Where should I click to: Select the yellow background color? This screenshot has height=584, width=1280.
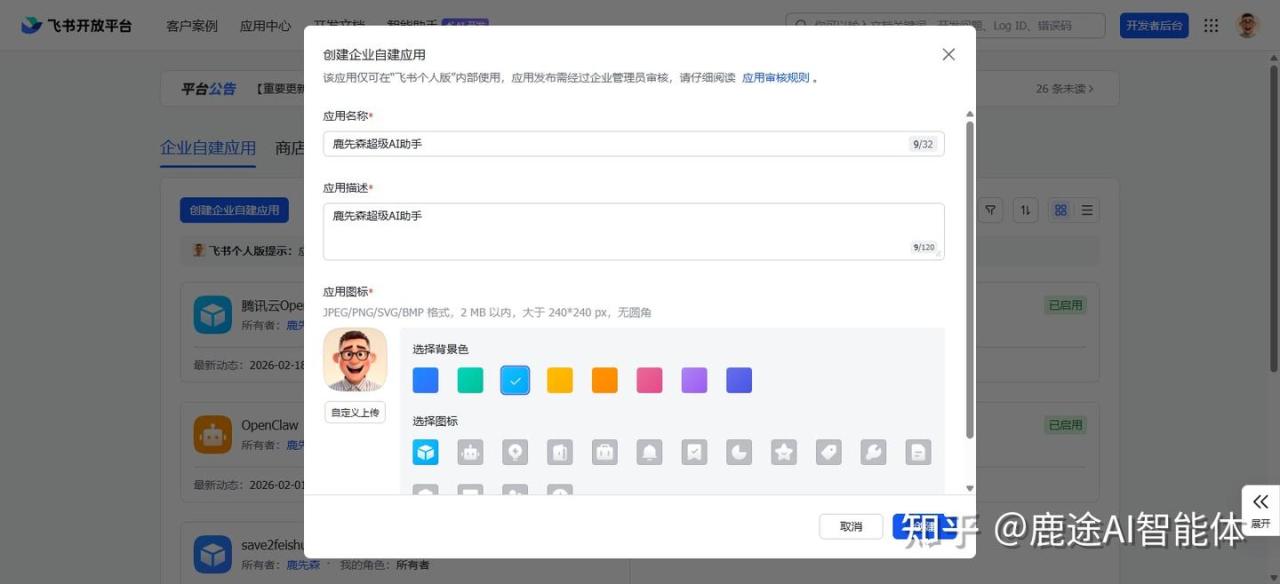tap(560, 380)
